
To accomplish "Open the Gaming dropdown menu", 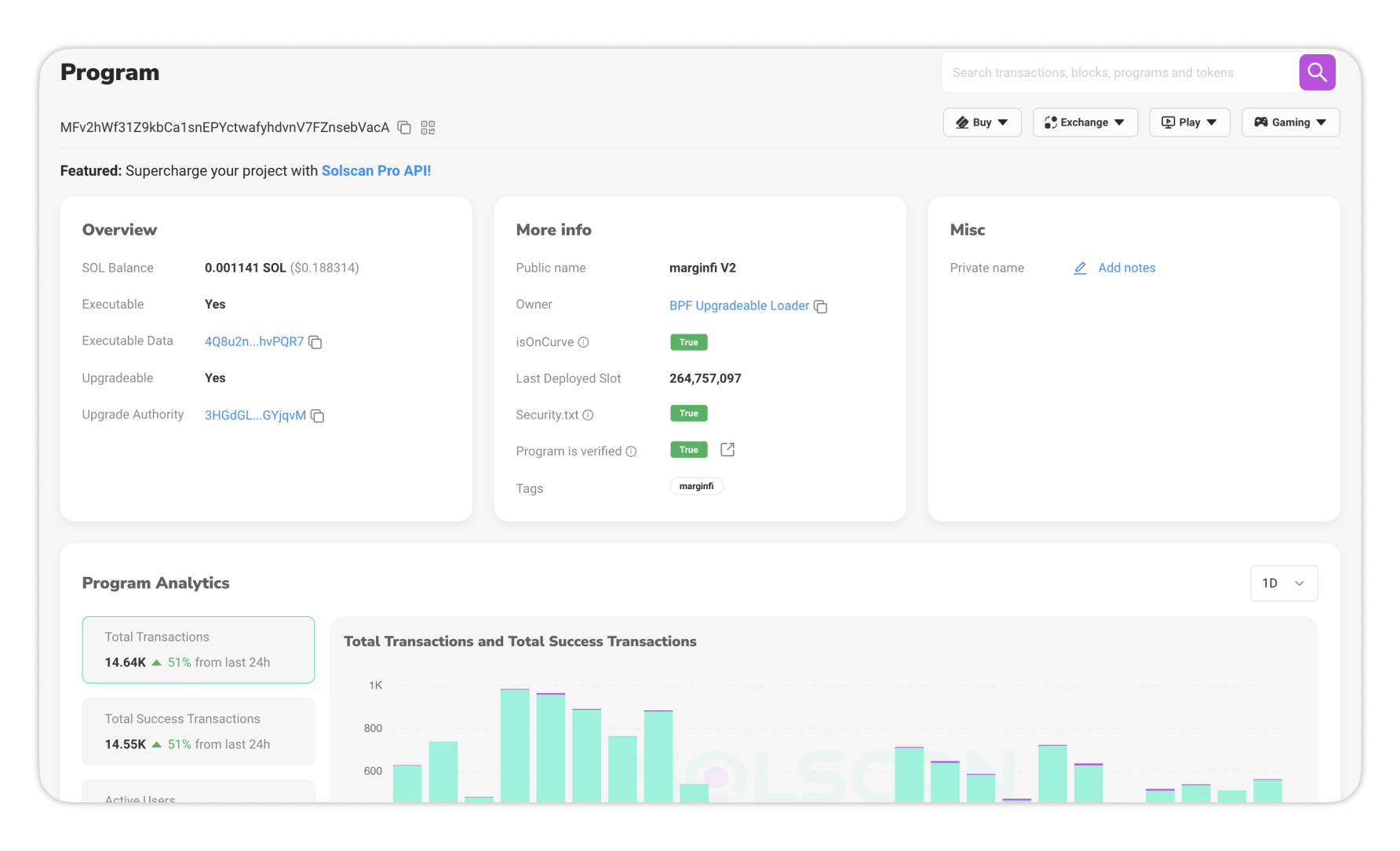I will [x=1290, y=122].
